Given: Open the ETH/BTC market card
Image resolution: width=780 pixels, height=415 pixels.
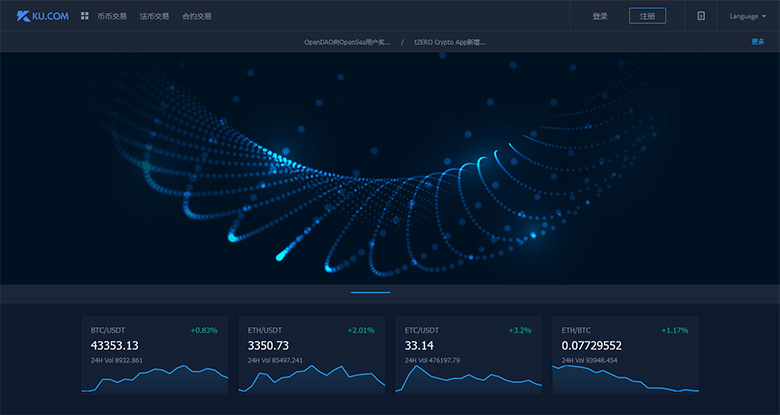Looking at the screenshot, I should click(x=625, y=355).
